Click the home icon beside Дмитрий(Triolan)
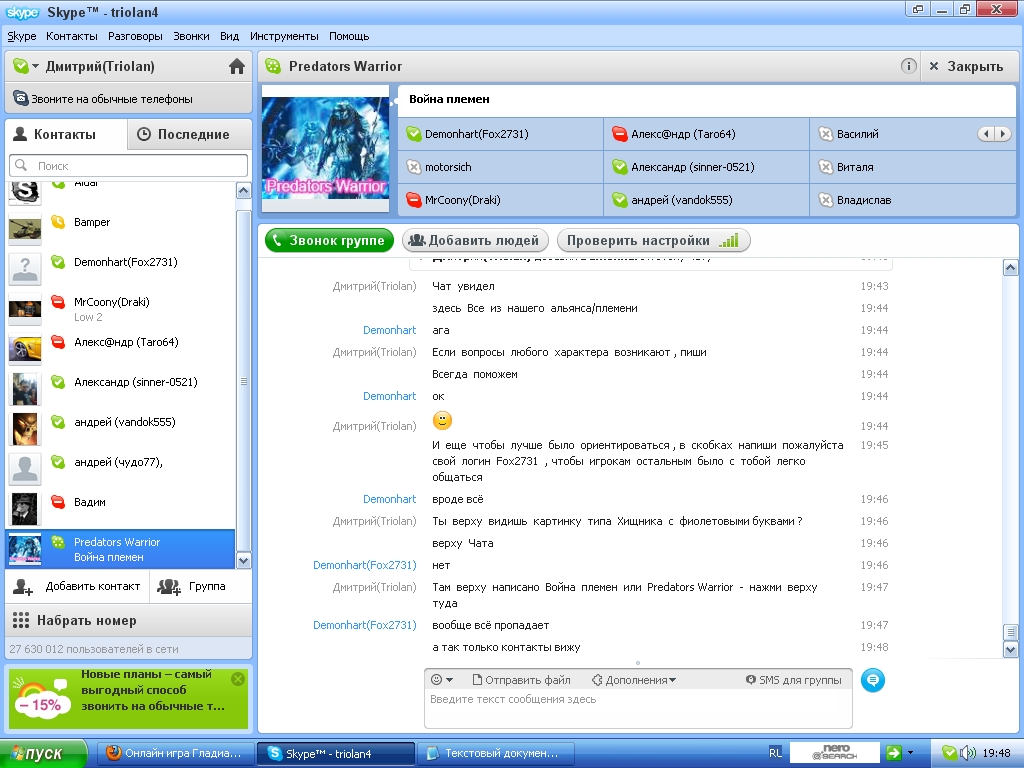The image size is (1024, 768). coord(236,66)
